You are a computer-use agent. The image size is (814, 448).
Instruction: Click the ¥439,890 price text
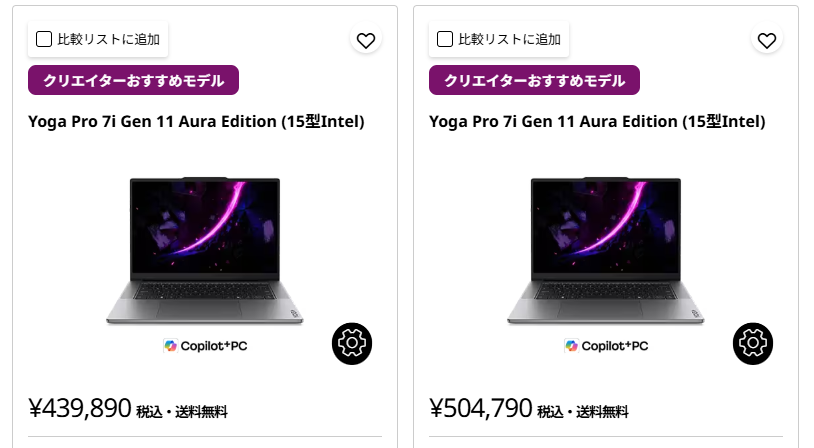80,408
